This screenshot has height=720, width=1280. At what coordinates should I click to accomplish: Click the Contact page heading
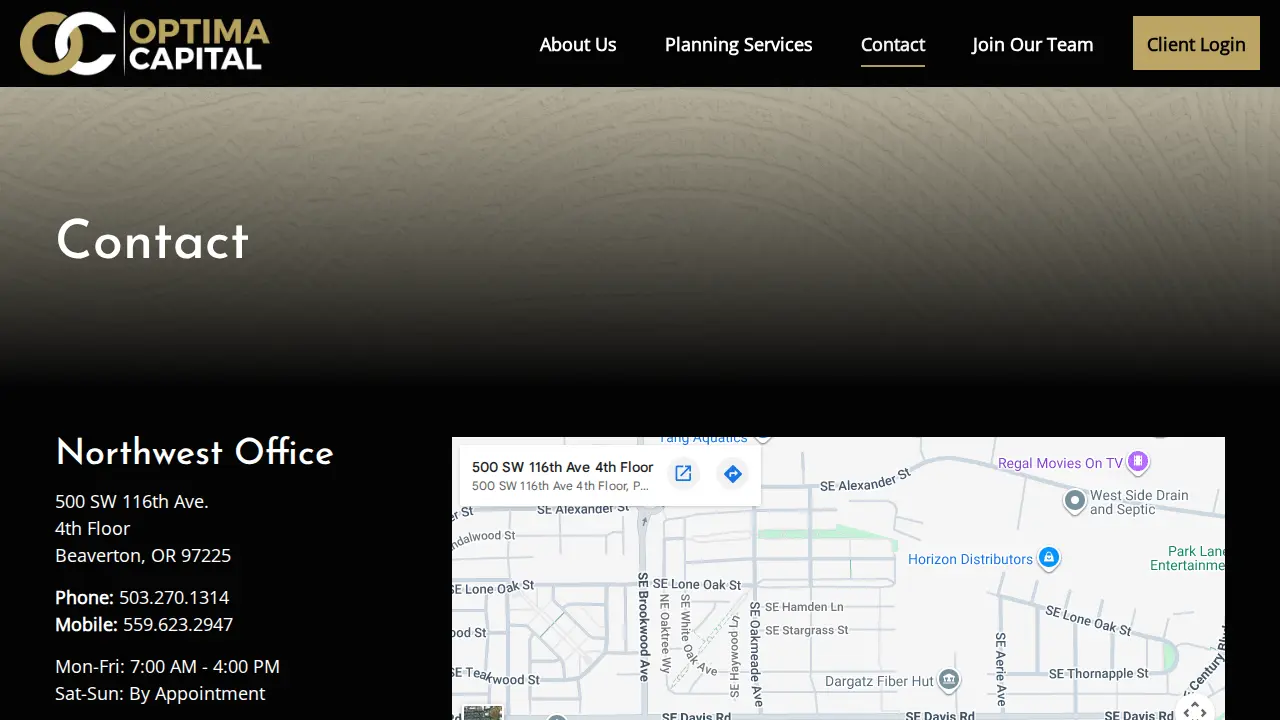(x=152, y=241)
